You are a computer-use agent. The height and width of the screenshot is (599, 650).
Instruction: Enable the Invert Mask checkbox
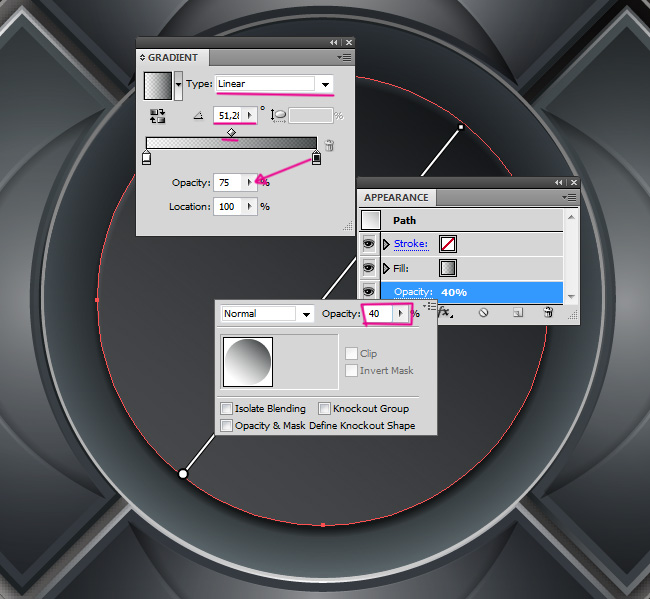(351, 370)
